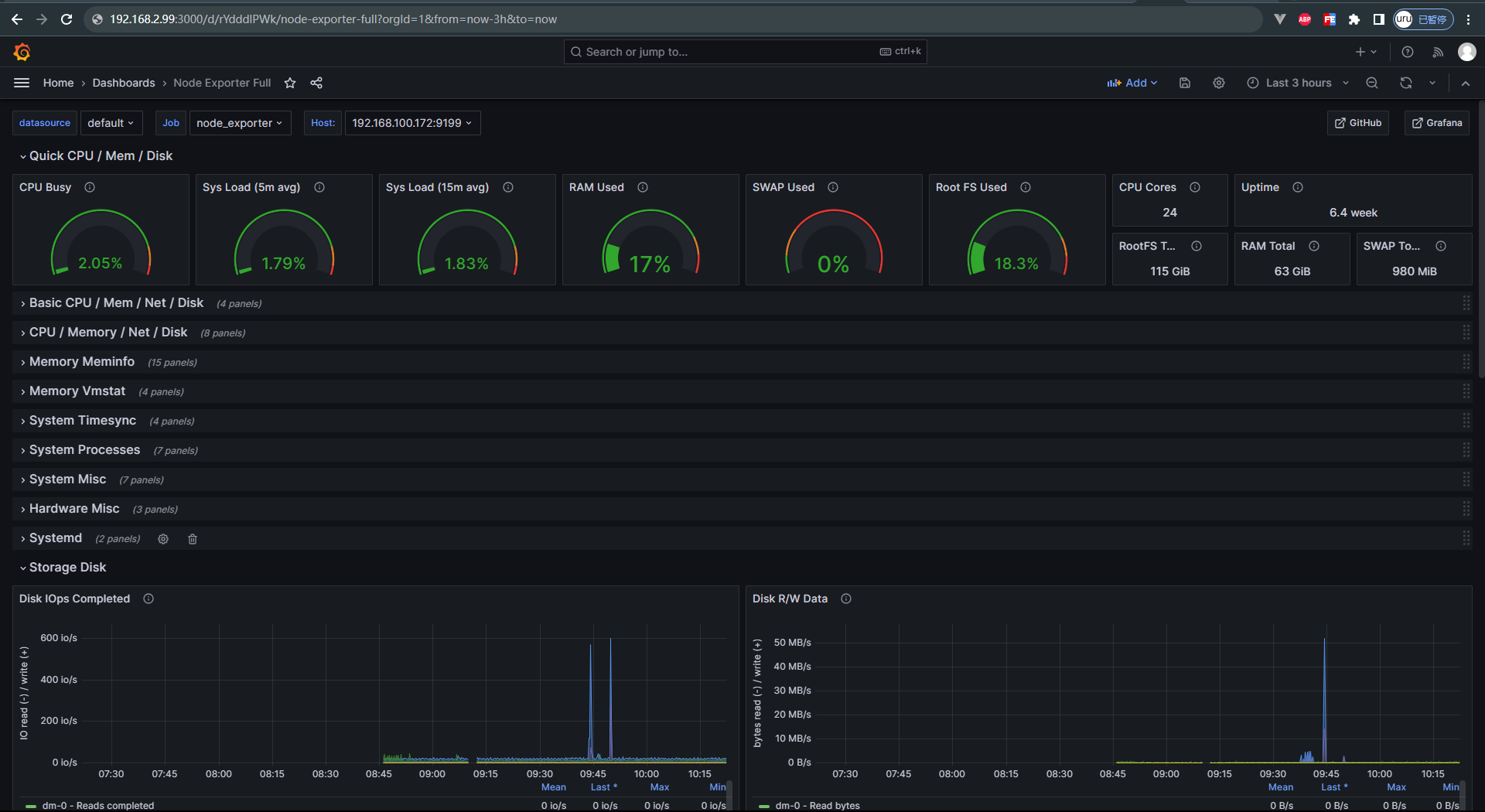1485x812 pixels.
Task: Open the Host address dropdown
Action: coord(412,123)
